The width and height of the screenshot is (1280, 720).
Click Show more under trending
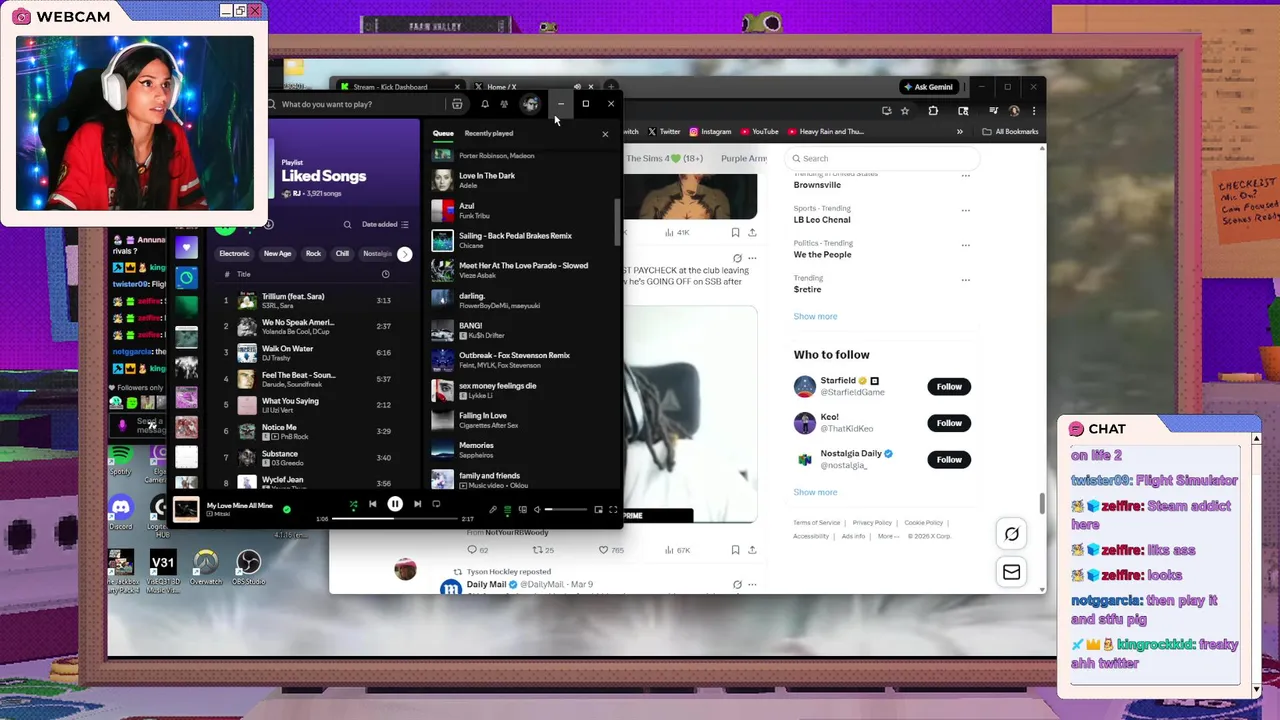(815, 316)
